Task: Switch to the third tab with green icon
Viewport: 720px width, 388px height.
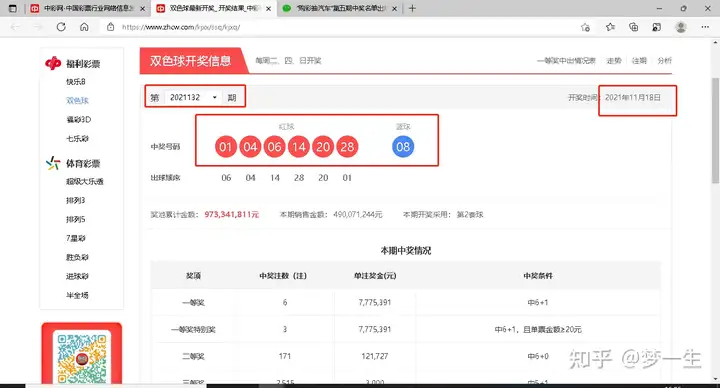Action: click(340, 9)
